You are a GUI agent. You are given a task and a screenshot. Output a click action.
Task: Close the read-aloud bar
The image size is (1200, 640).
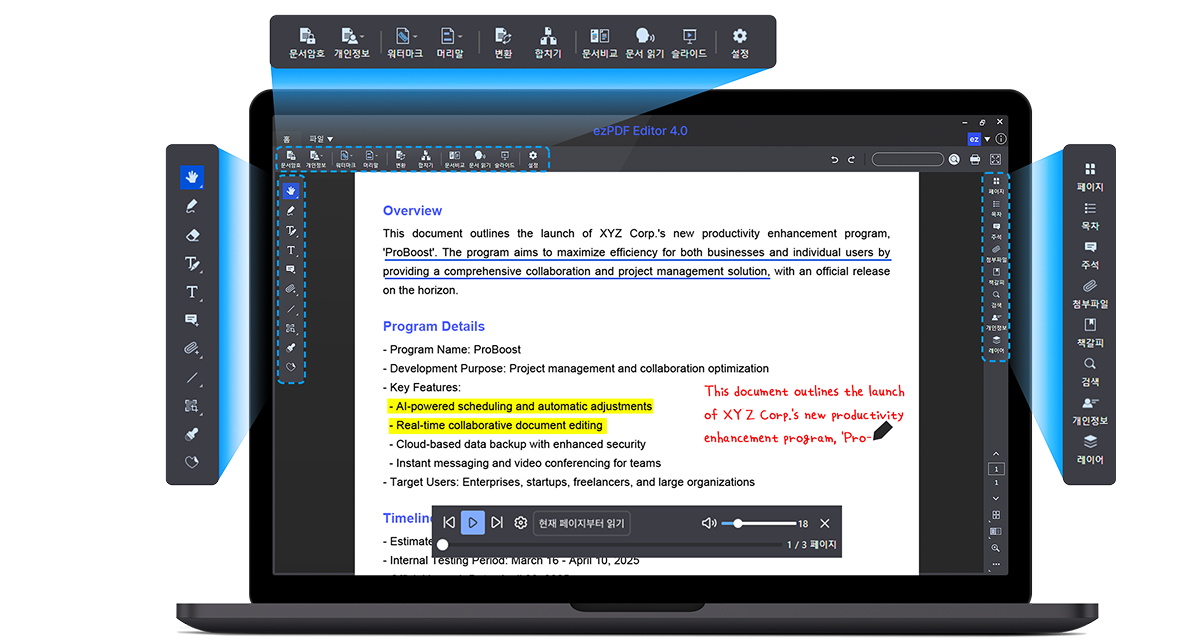[x=825, y=523]
